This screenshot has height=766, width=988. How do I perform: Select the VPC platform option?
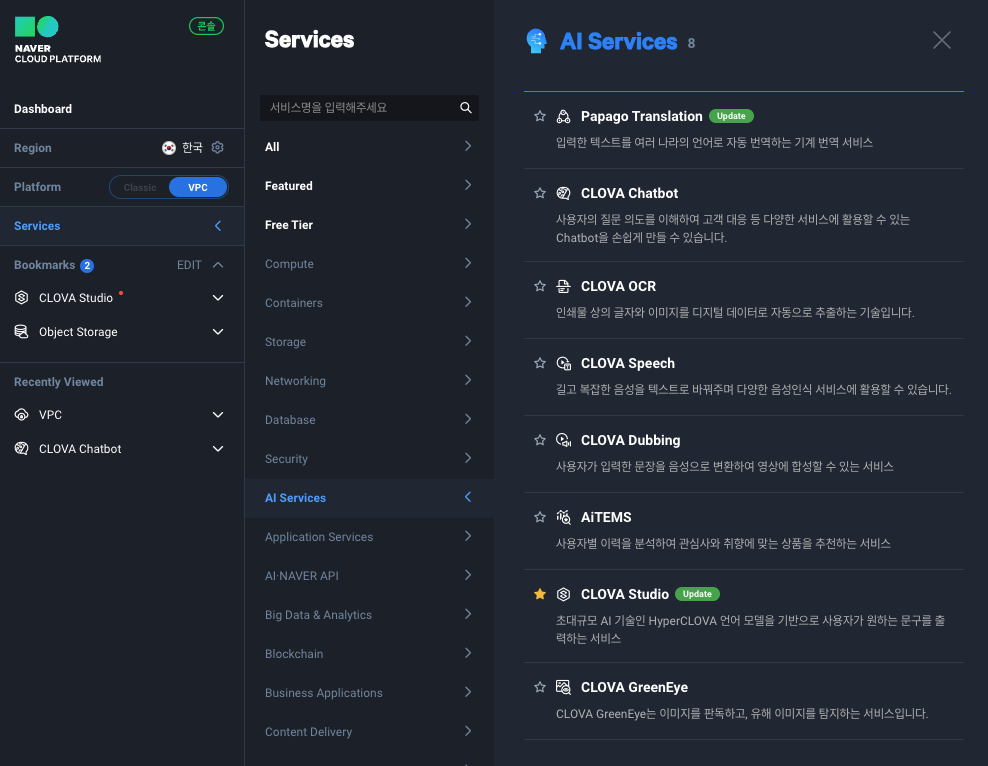click(x=197, y=188)
